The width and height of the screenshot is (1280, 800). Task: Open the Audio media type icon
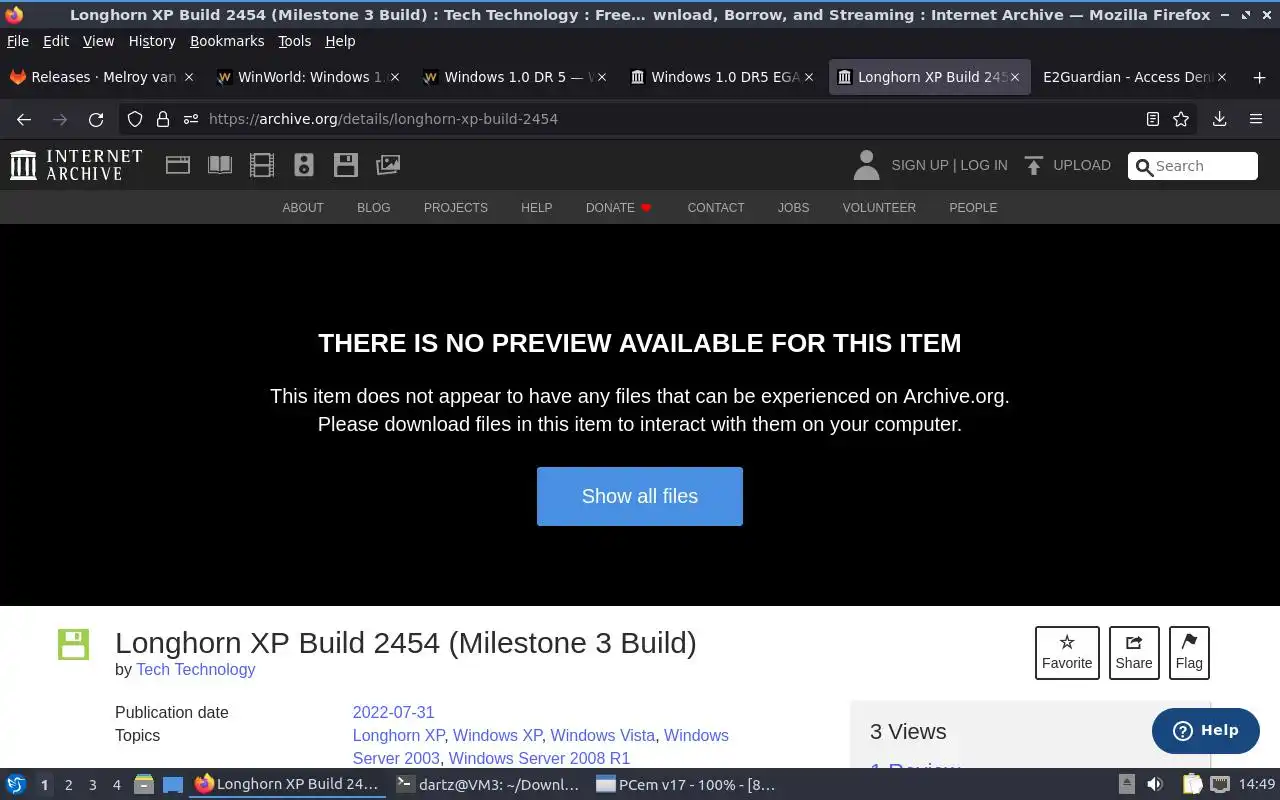tap(304, 165)
